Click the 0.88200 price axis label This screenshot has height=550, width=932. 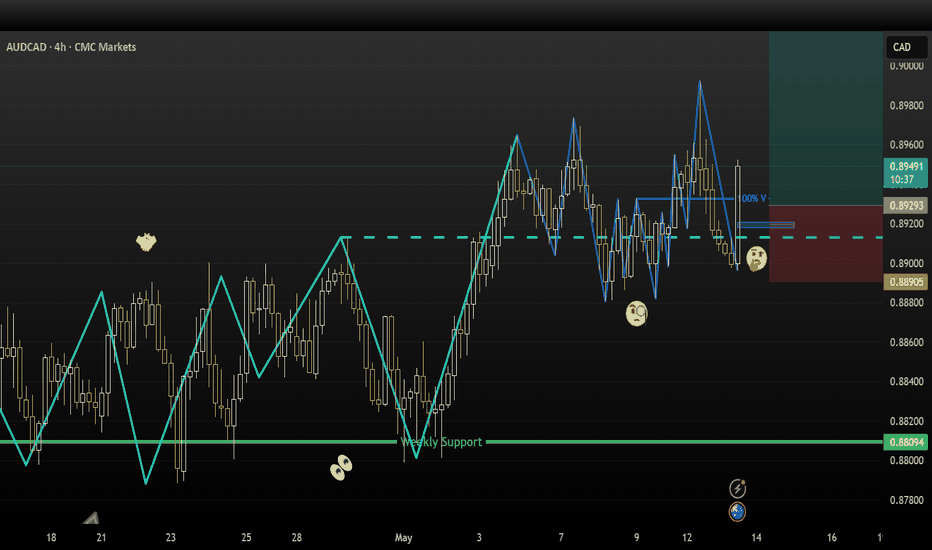coord(906,421)
